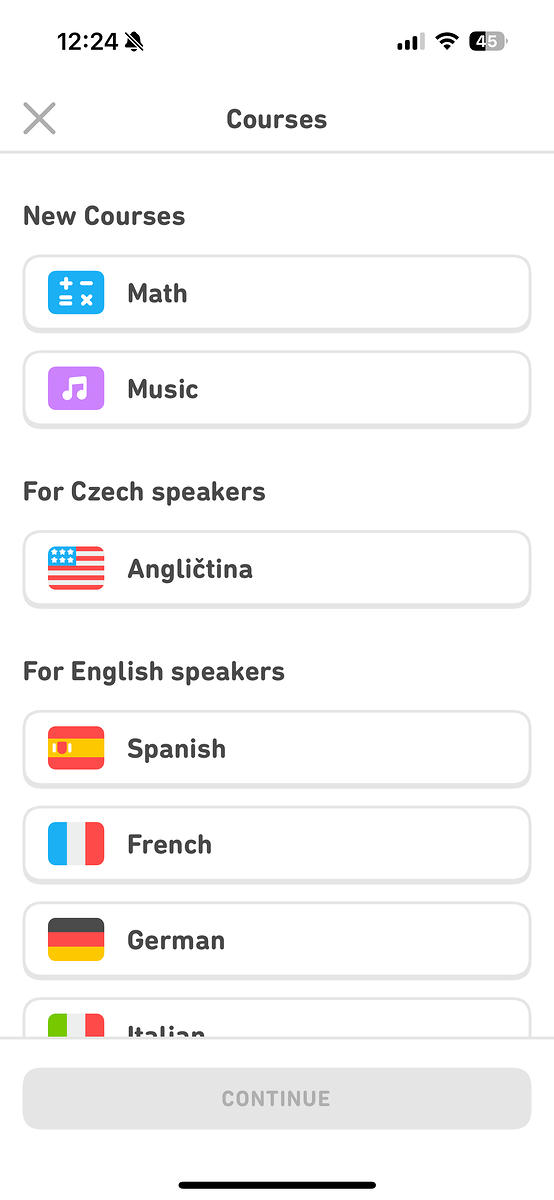The image size is (554, 1200).
Task: Tap the purple Music note icon
Action: (x=76, y=389)
